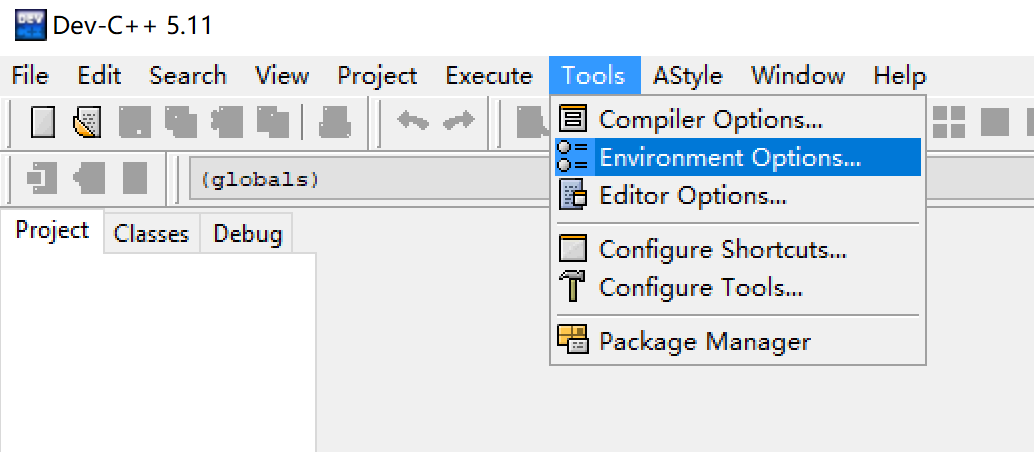This screenshot has width=1034, height=452.
Task: Click the Undo arrow icon
Action: 413,121
